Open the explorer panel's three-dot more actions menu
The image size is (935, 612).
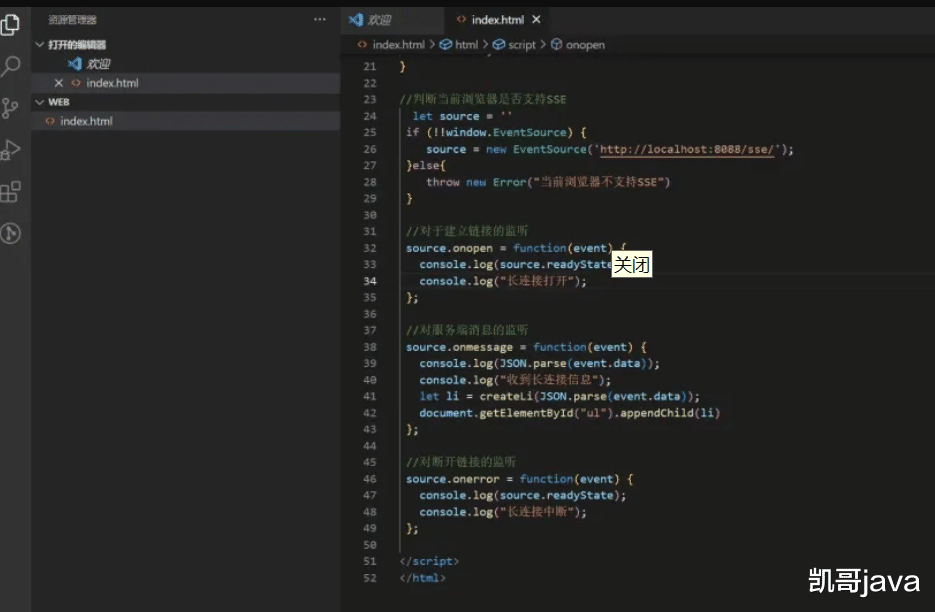[319, 19]
